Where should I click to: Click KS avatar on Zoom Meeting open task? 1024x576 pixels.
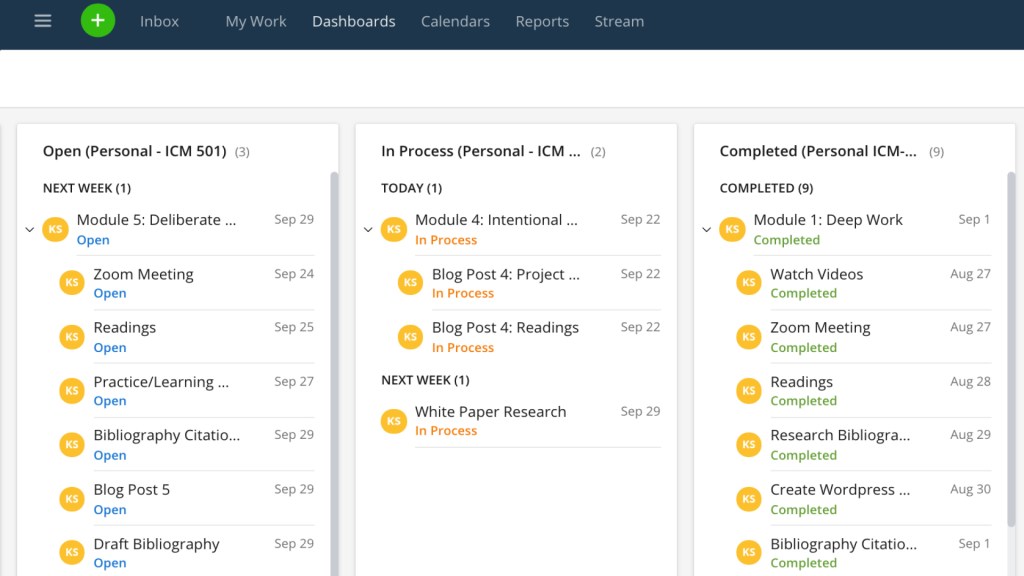click(72, 283)
